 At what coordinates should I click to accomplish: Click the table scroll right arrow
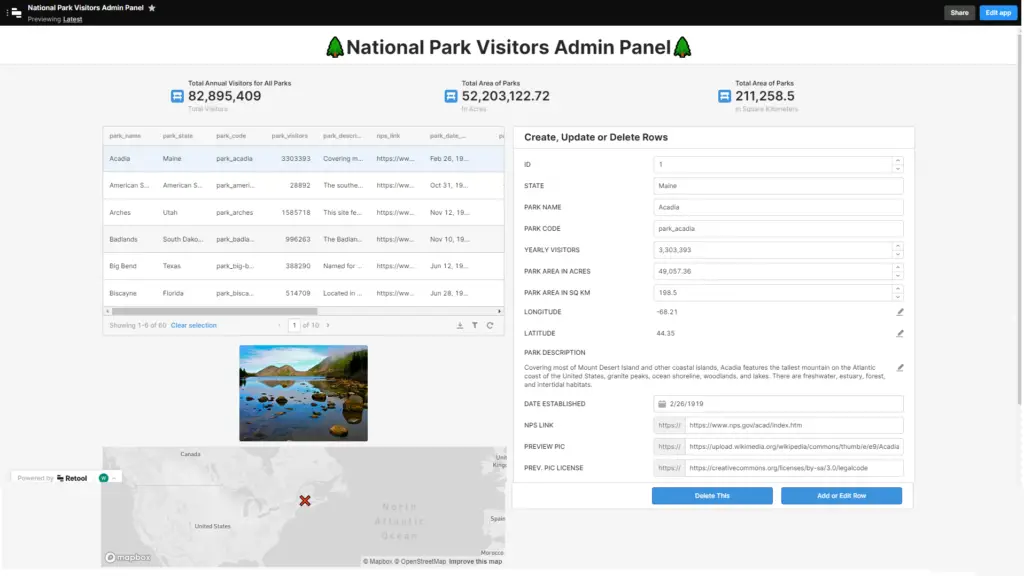500,312
